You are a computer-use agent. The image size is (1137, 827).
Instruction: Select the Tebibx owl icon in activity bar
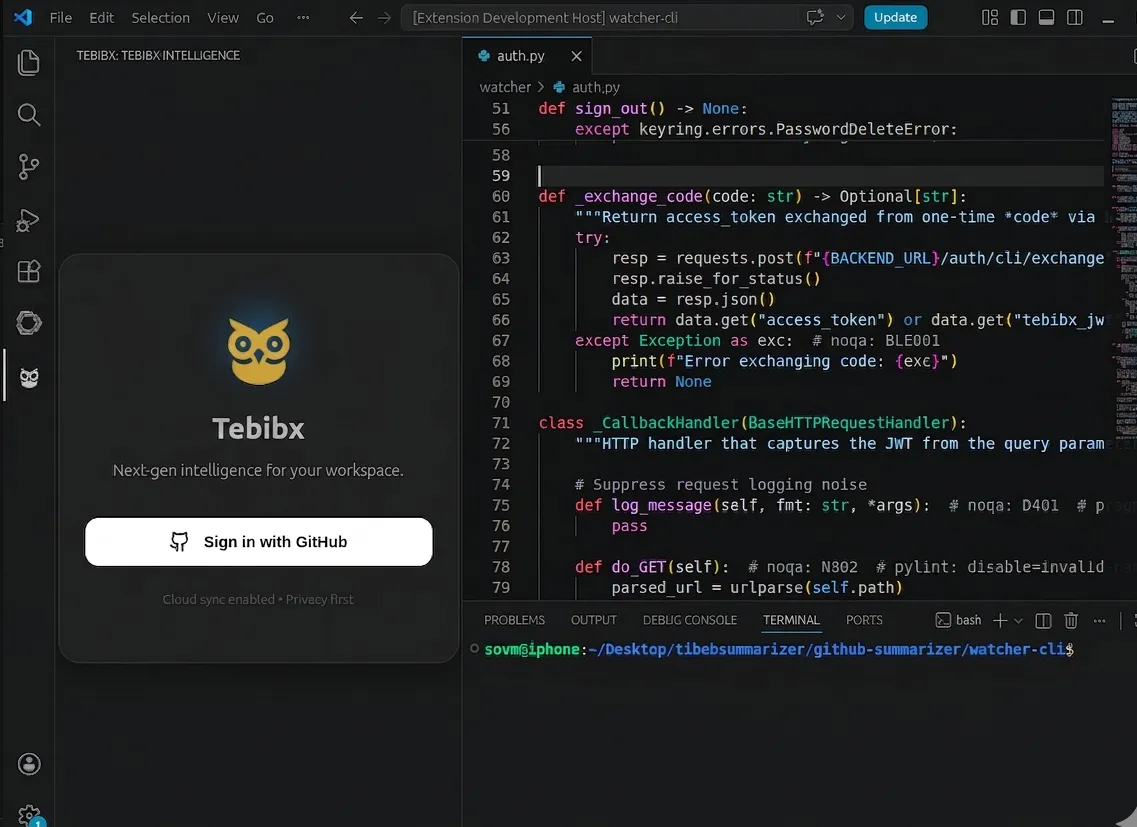[x=28, y=377]
